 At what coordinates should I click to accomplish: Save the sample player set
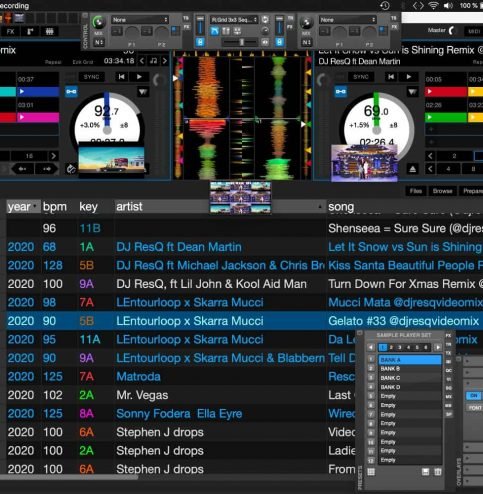[425, 472]
